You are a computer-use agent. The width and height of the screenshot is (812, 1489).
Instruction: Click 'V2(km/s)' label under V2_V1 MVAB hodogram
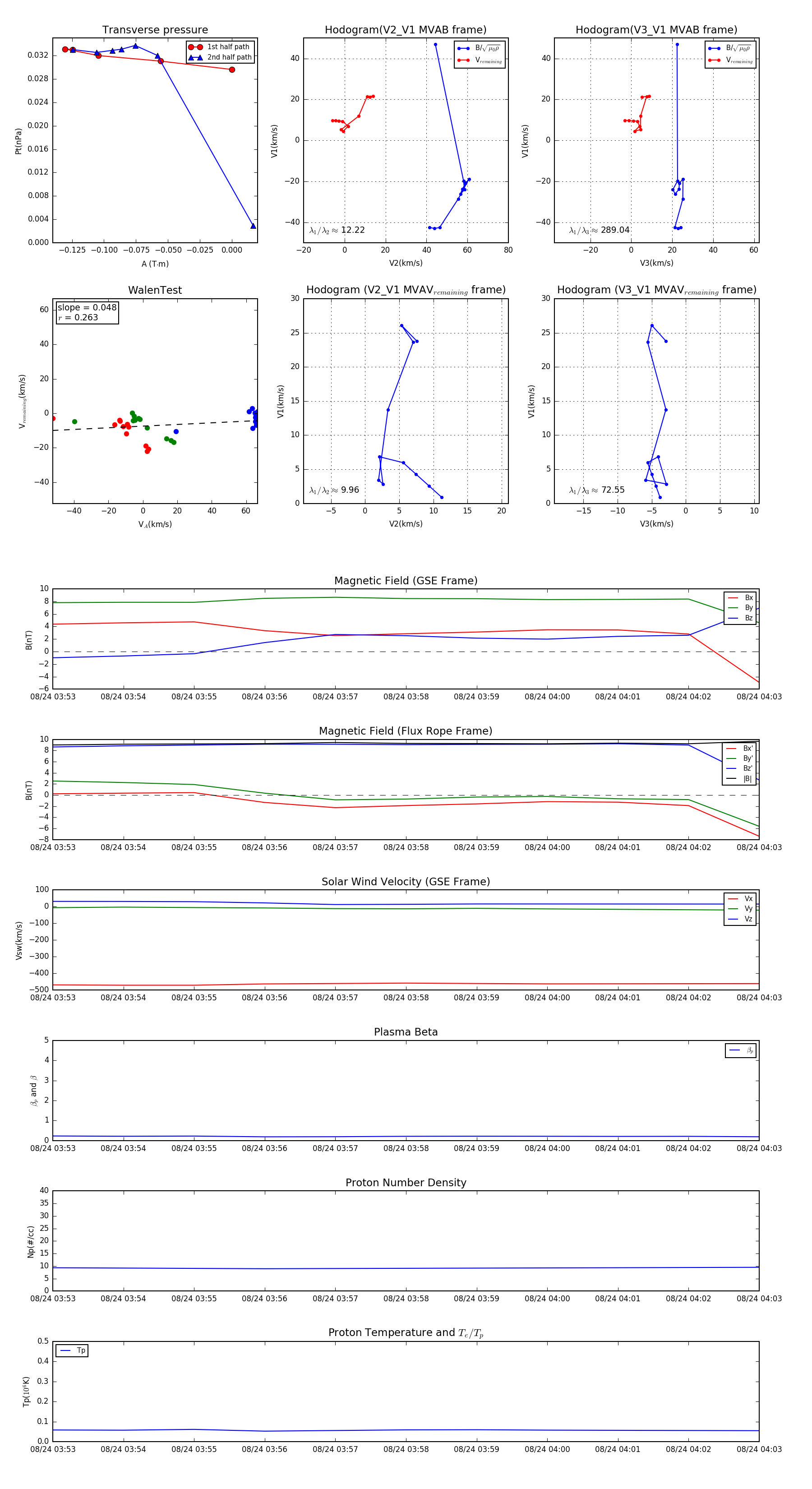pos(406,264)
